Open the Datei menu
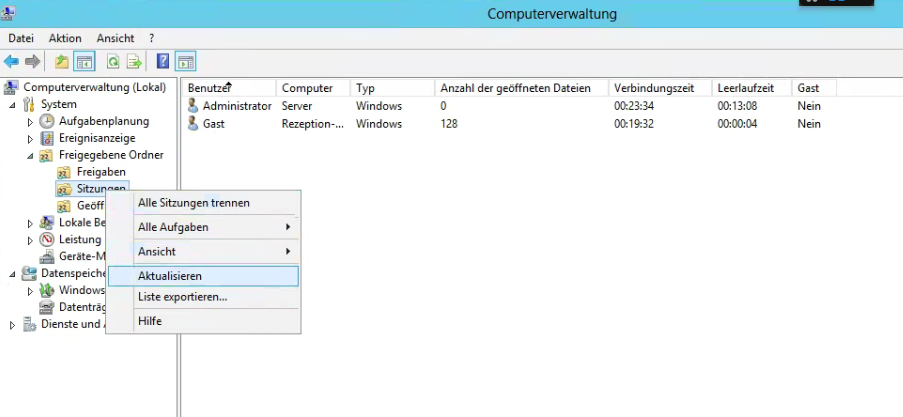Screen dimensions: 903x417 (x=21, y=38)
